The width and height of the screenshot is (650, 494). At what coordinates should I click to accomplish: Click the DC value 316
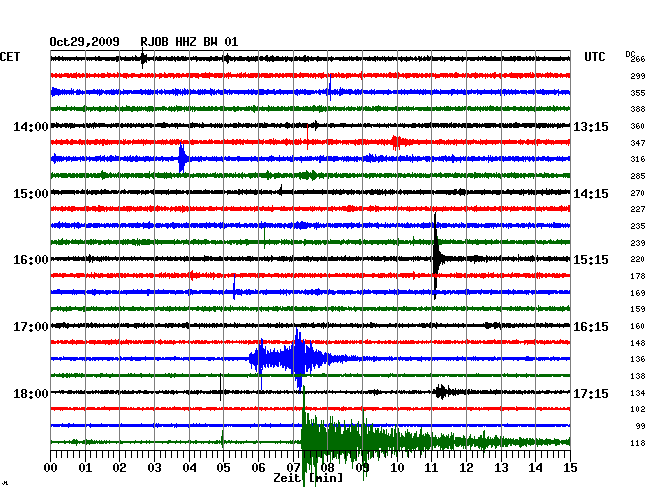coord(638,159)
